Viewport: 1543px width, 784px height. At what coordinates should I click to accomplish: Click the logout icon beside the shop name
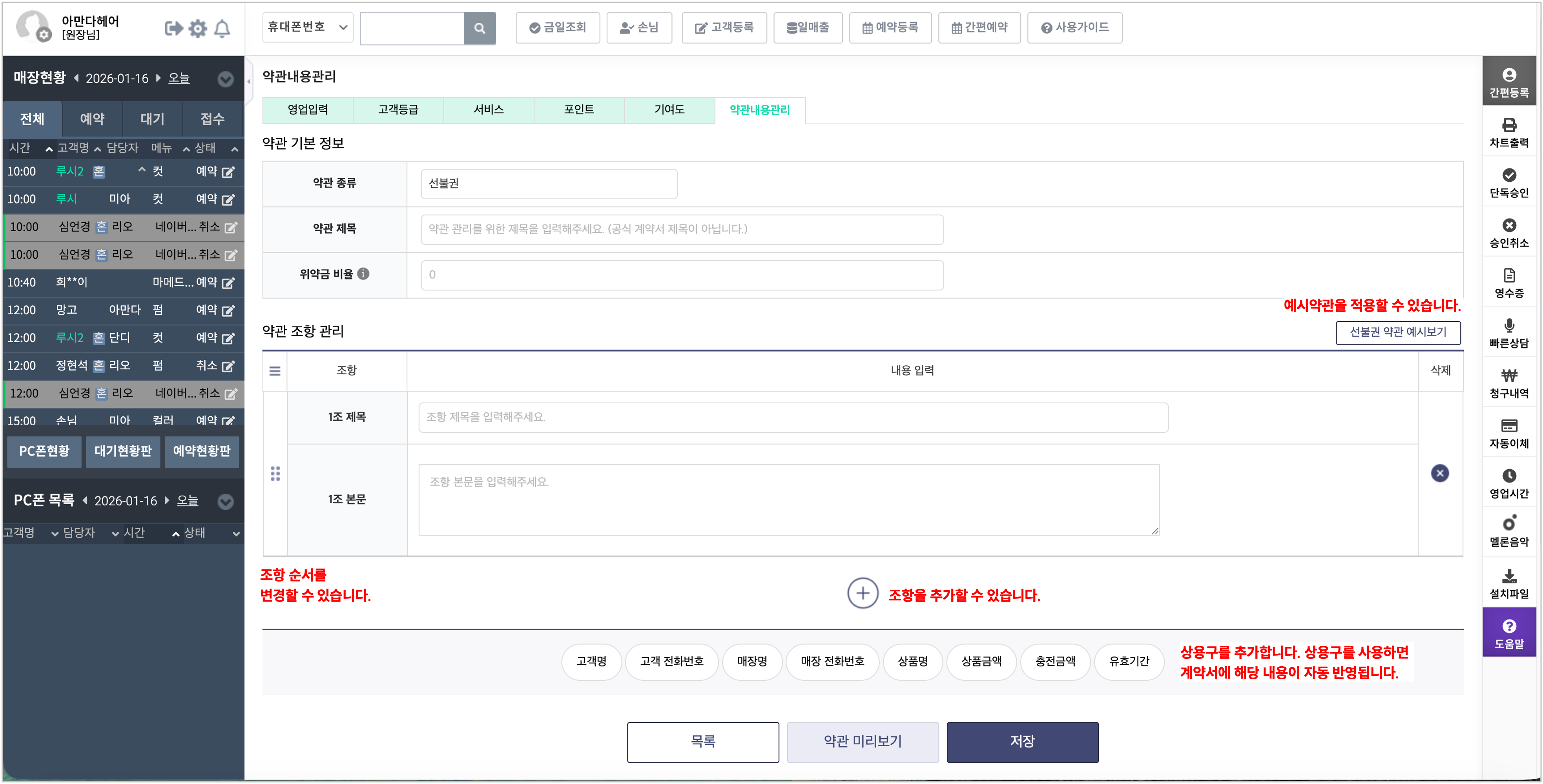click(x=173, y=28)
